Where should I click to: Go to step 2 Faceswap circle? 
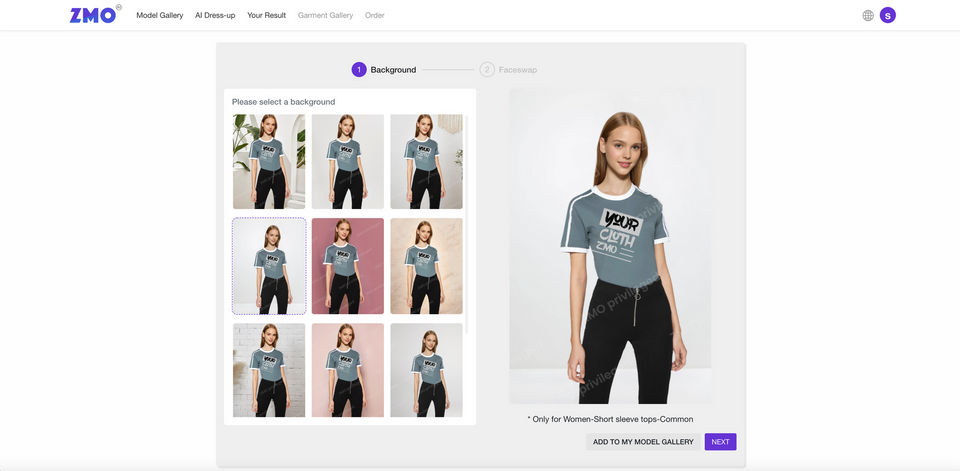pos(487,70)
